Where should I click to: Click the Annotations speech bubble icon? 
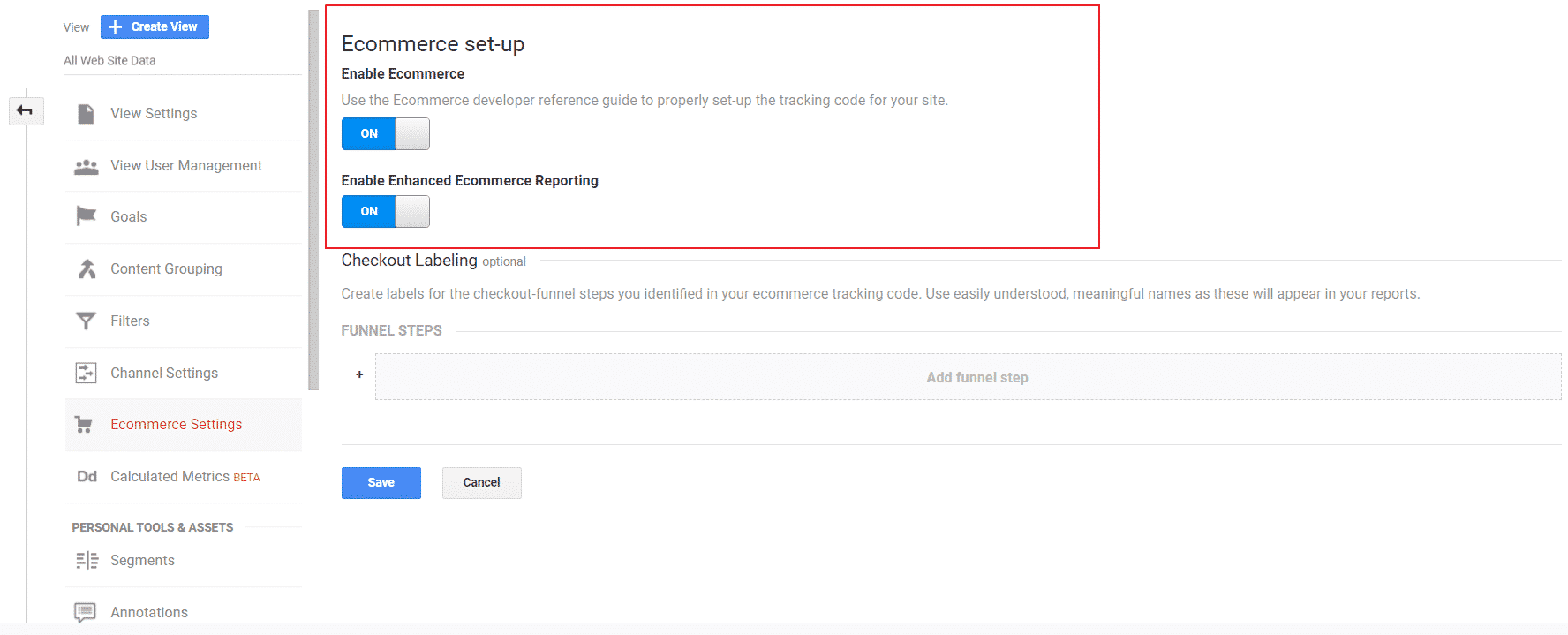click(x=86, y=611)
